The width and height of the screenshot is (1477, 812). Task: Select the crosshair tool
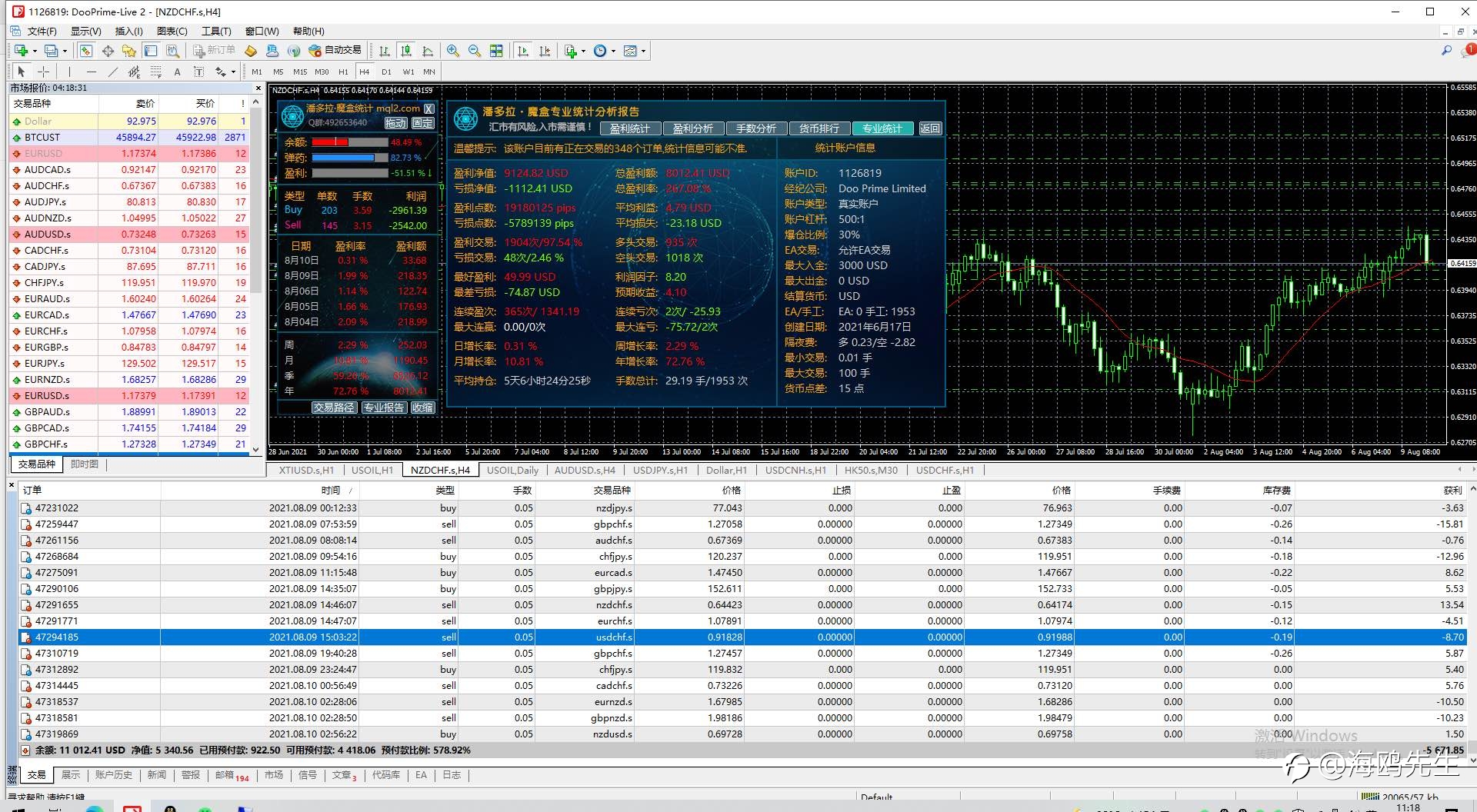pyautogui.click(x=44, y=72)
